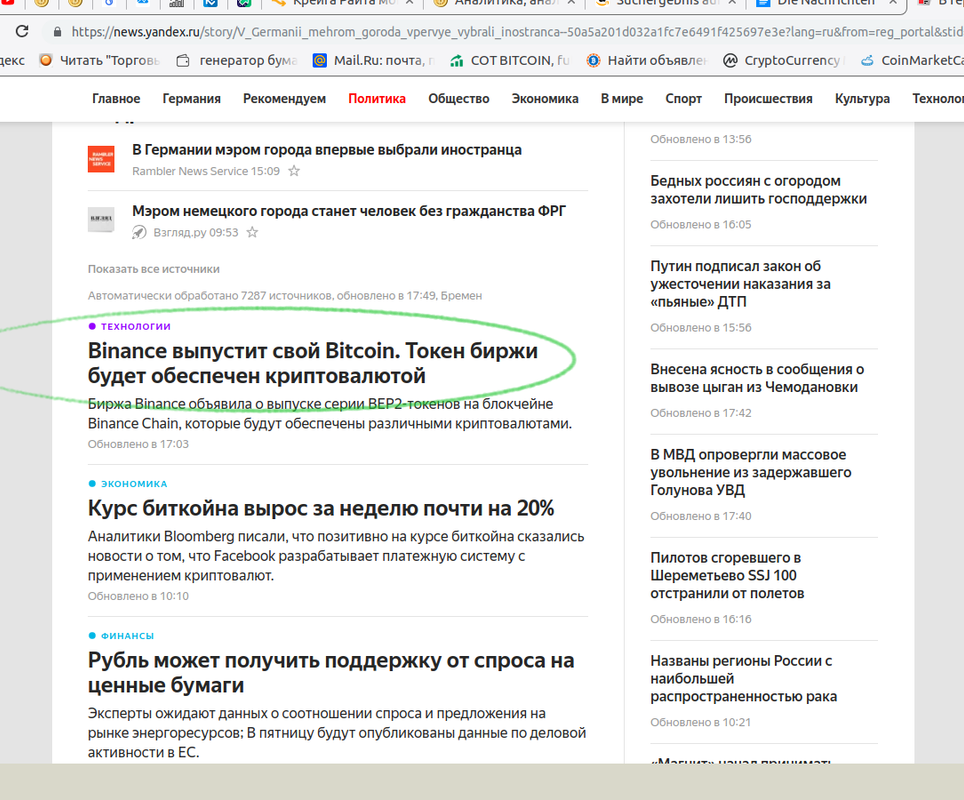Open the Mail.Ru bookmark icon
This screenshot has height=800, width=964.
[x=319, y=60]
